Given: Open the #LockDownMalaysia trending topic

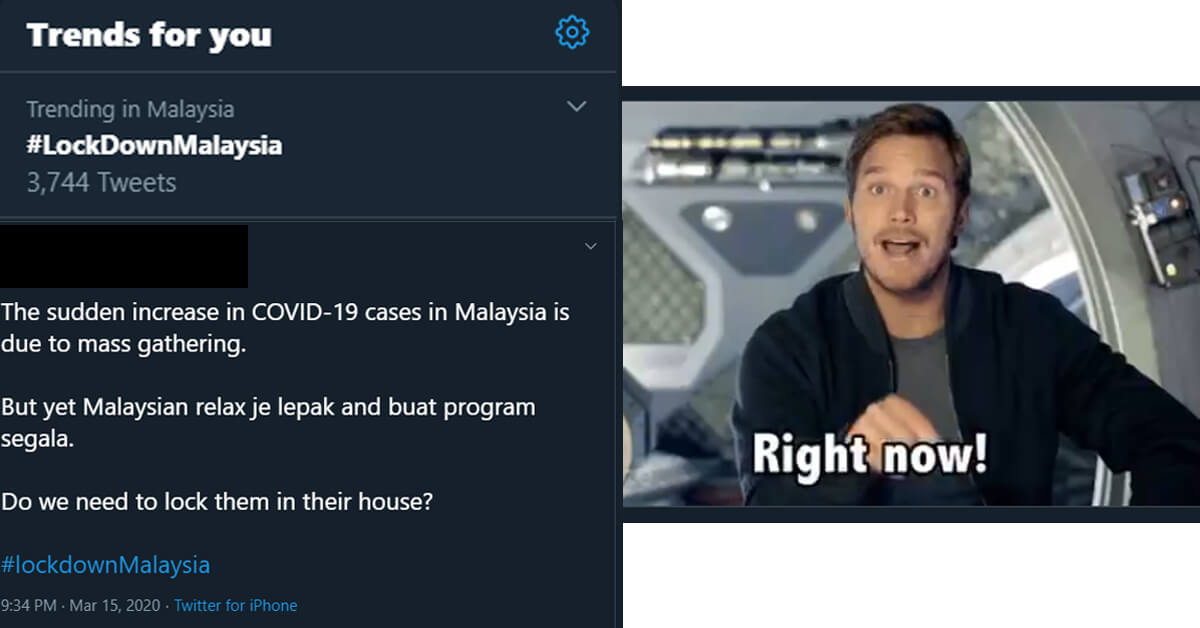Looking at the screenshot, I should click(154, 146).
